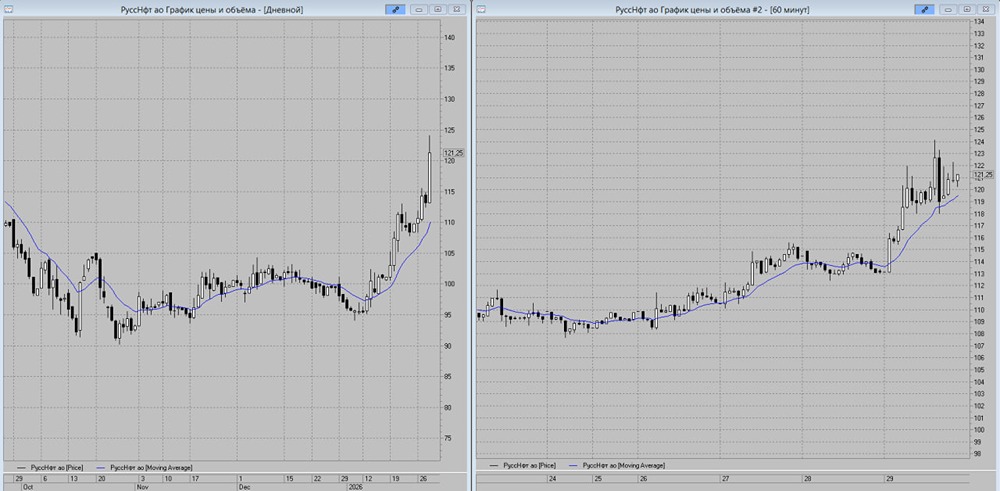The width and height of the screenshot is (1000, 491).
Task: Click the 130 price axis label in the daily chart
Action: click(450, 99)
